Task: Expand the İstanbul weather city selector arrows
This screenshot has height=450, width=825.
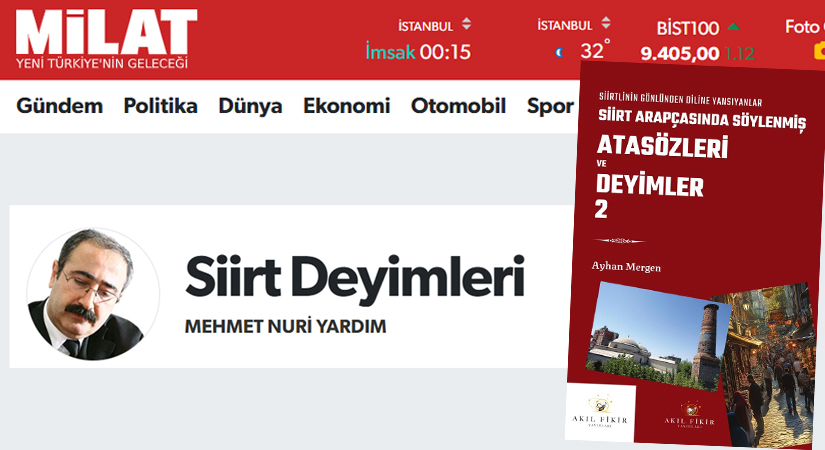Action: [606, 23]
